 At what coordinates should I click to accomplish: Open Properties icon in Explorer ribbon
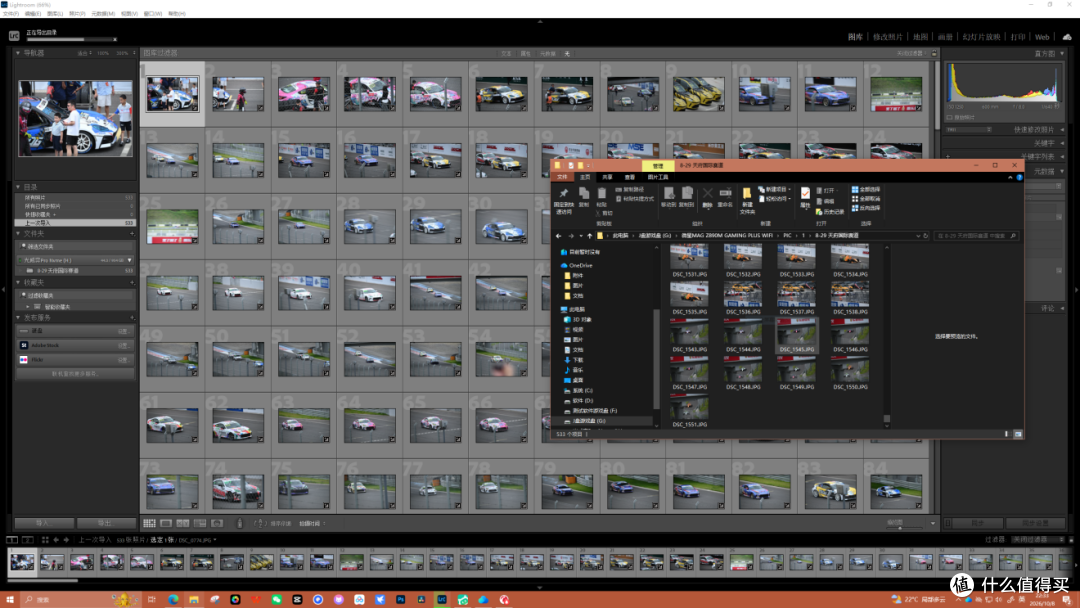[x=804, y=194]
